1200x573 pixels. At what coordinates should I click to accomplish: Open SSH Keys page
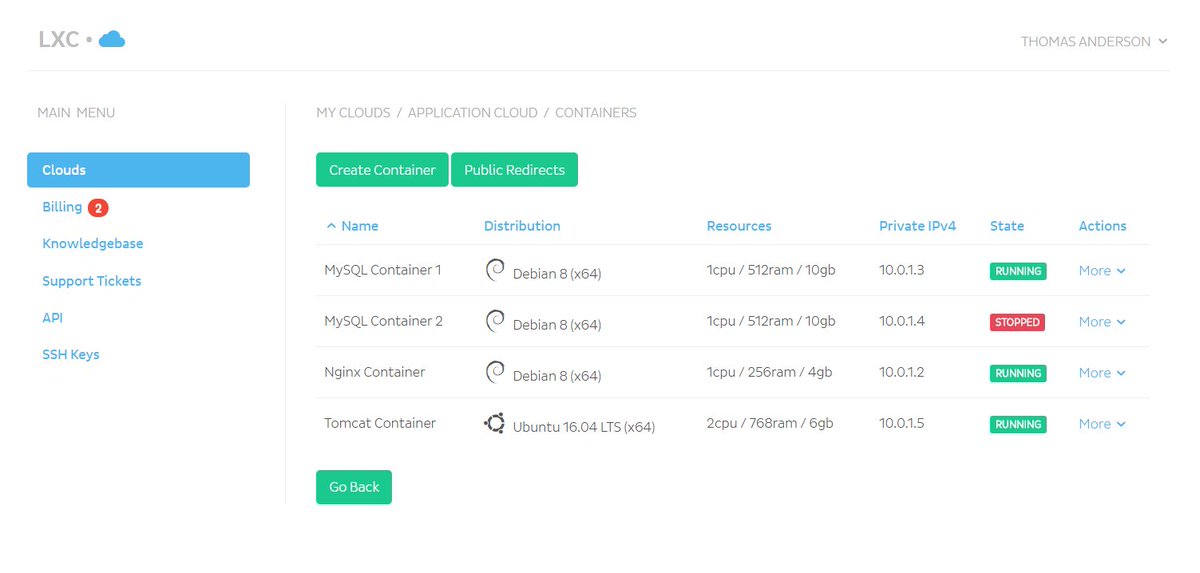click(x=70, y=355)
